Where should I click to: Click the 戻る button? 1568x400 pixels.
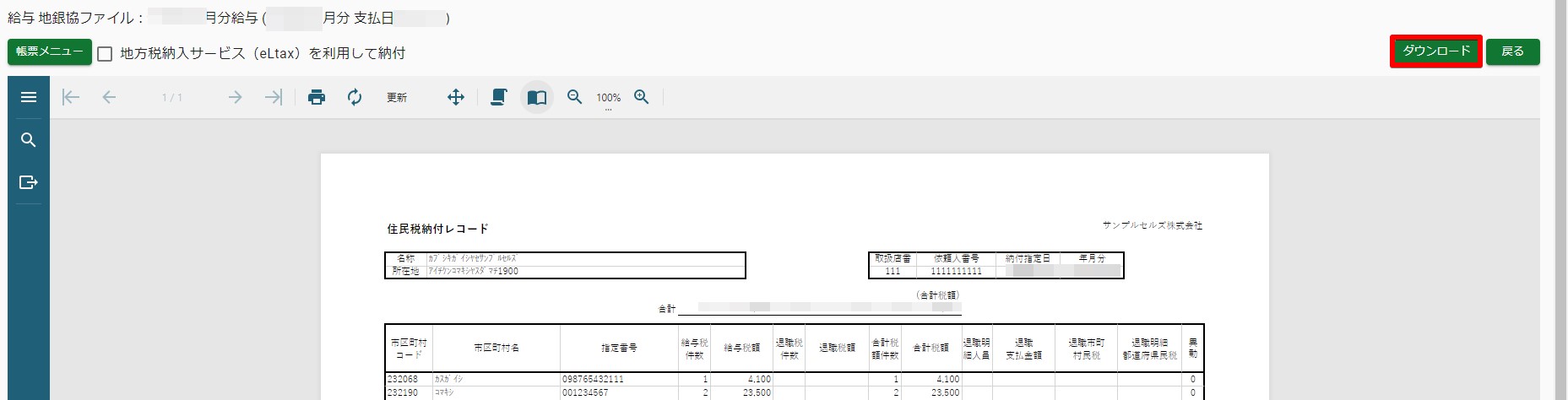click(x=1512, y=51)
